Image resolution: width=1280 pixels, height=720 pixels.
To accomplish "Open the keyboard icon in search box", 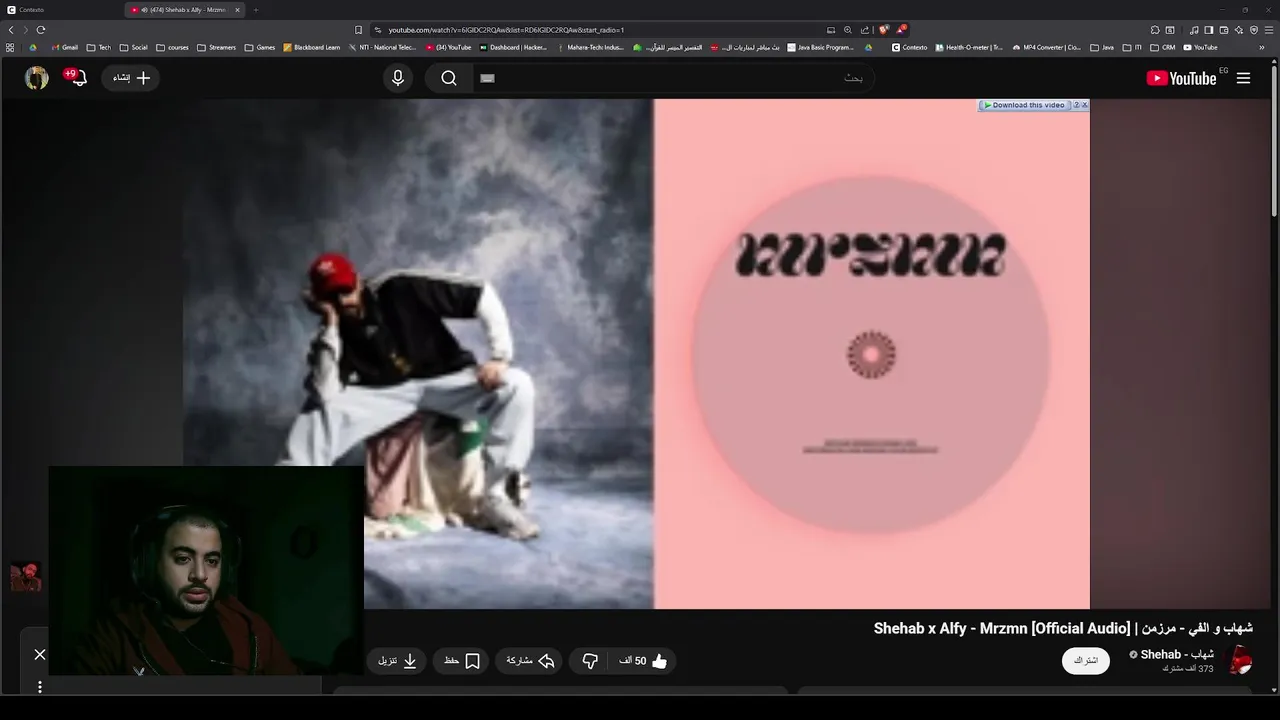I will [487, 78].
